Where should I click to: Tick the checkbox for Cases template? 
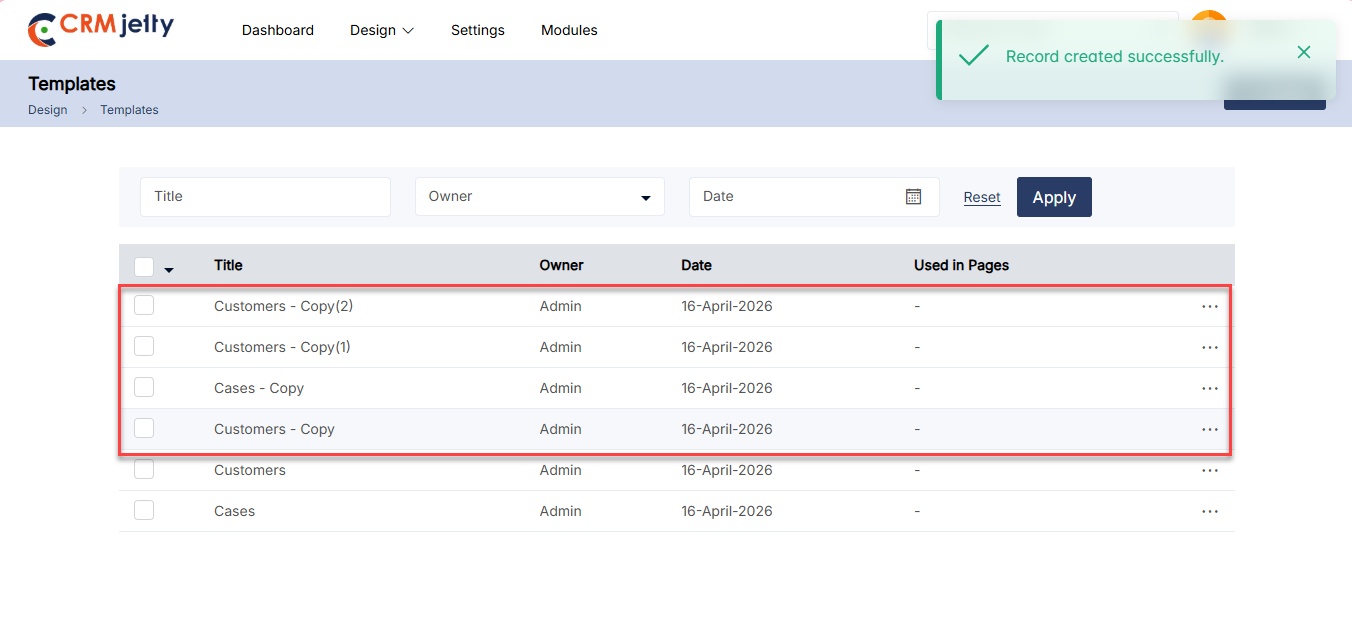coord(144,510)
